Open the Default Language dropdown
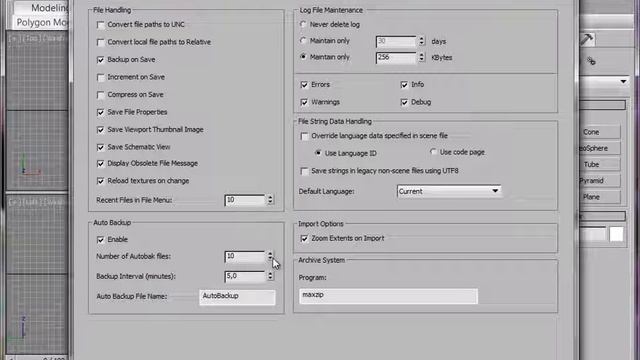This screenshot has width=640, height=360. tap(449, 191)
